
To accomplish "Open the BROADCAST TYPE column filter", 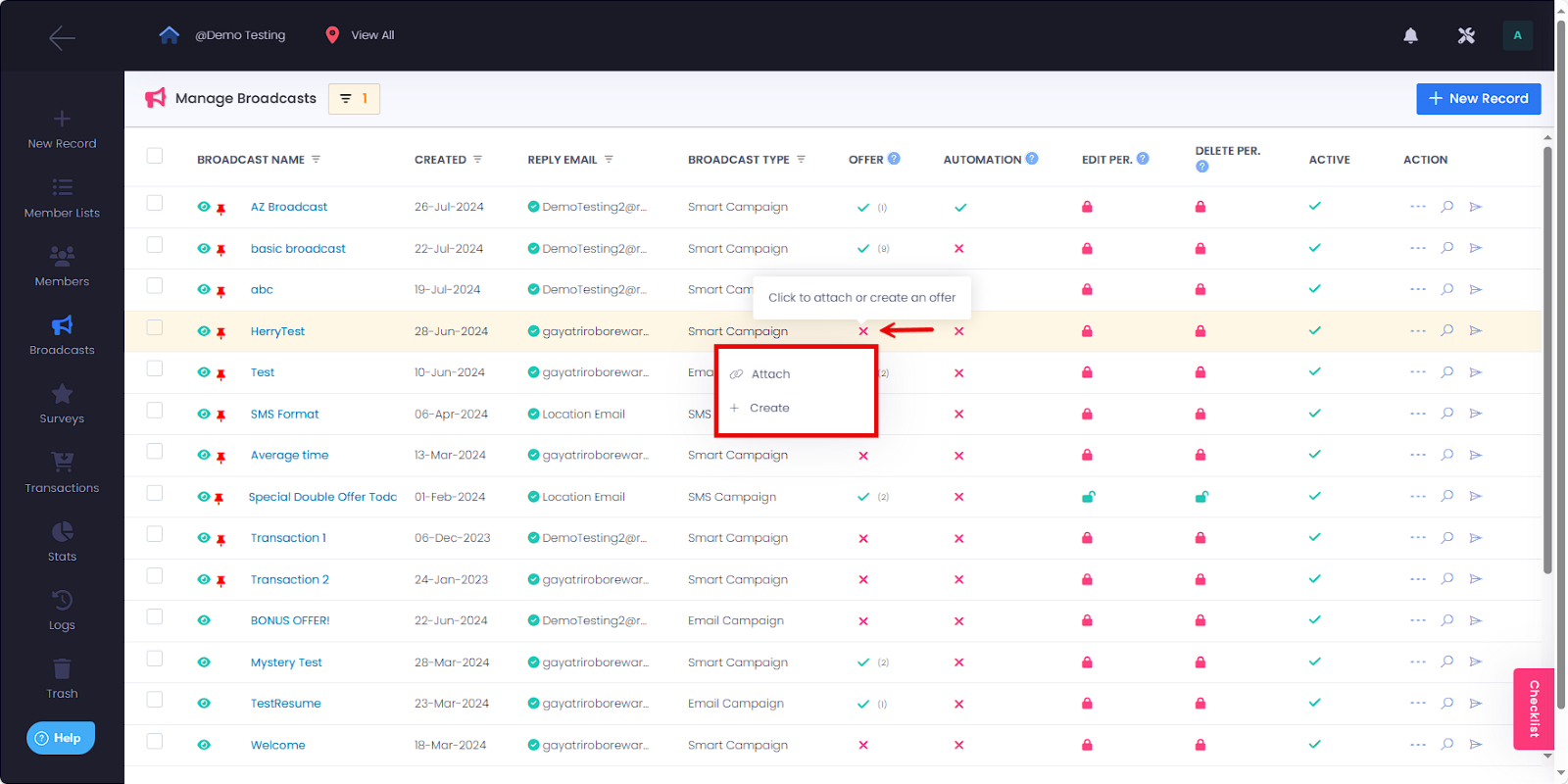I will (x=801, y=159).
